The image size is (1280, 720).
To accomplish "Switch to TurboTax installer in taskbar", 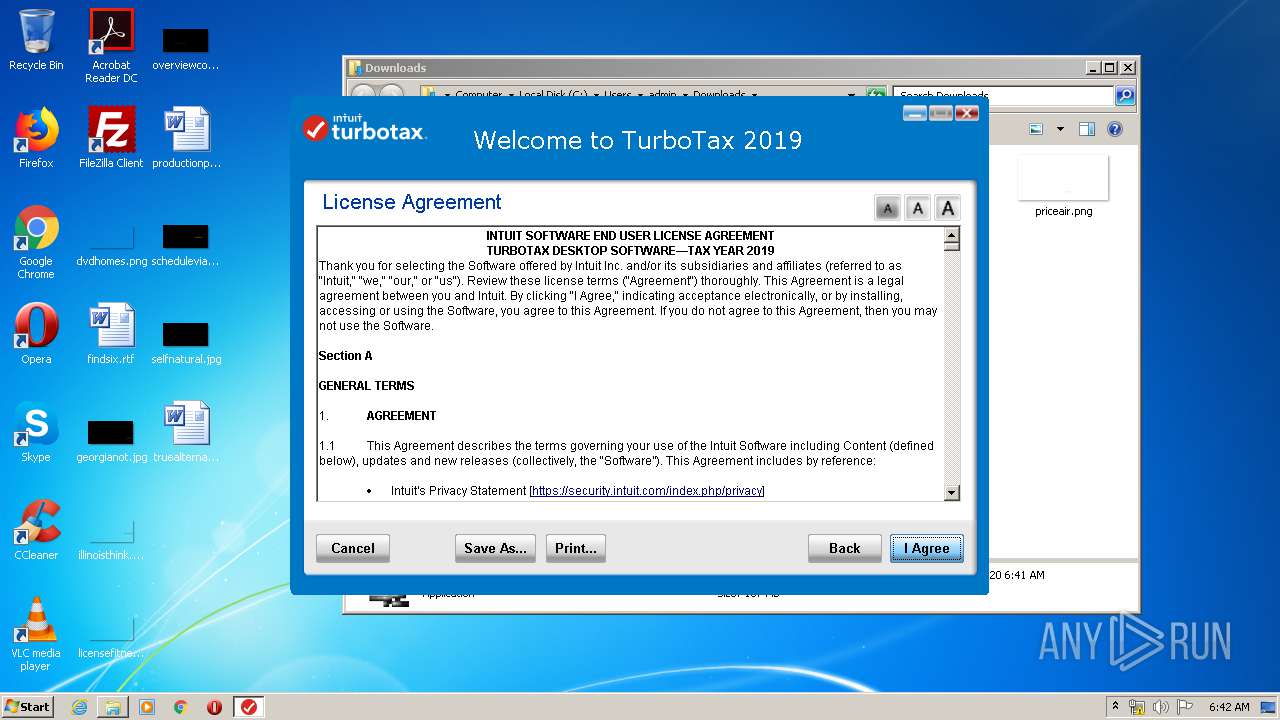I will tap(249, 707).
